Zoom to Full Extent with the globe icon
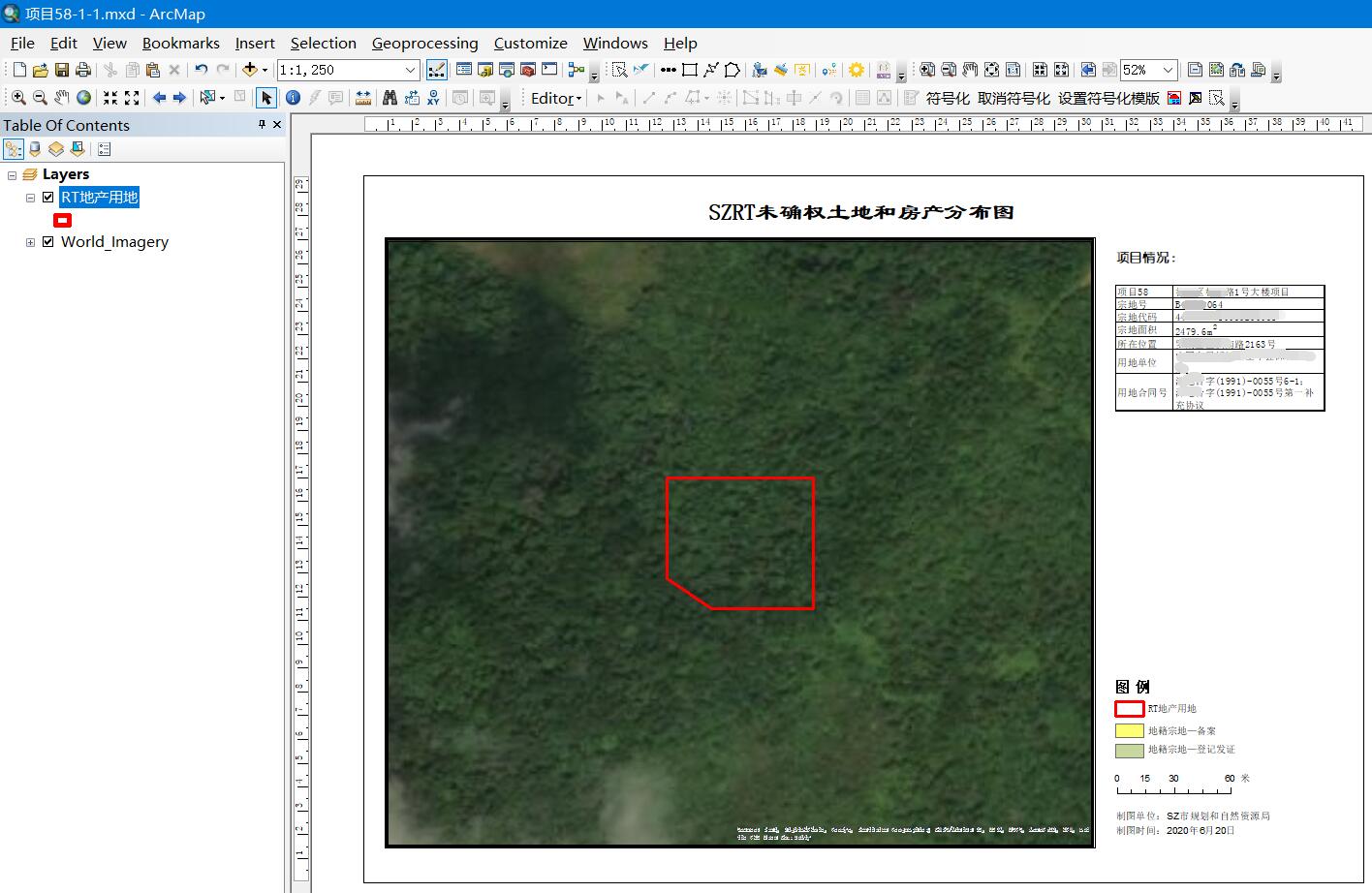The image size is (1372, 893). click(83, 97)
